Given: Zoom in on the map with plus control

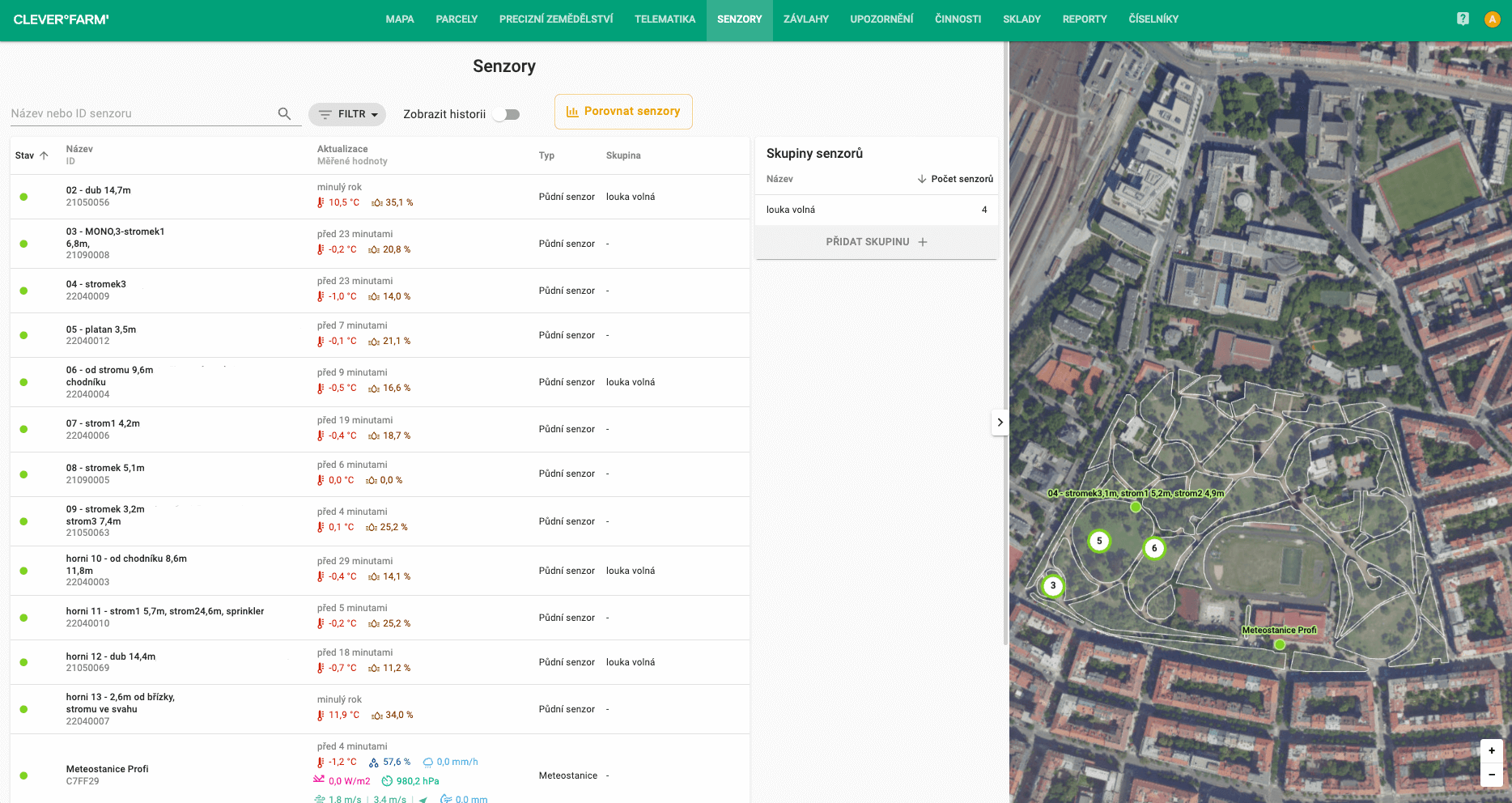Looking at the screenshot, I should (1490, 750).
